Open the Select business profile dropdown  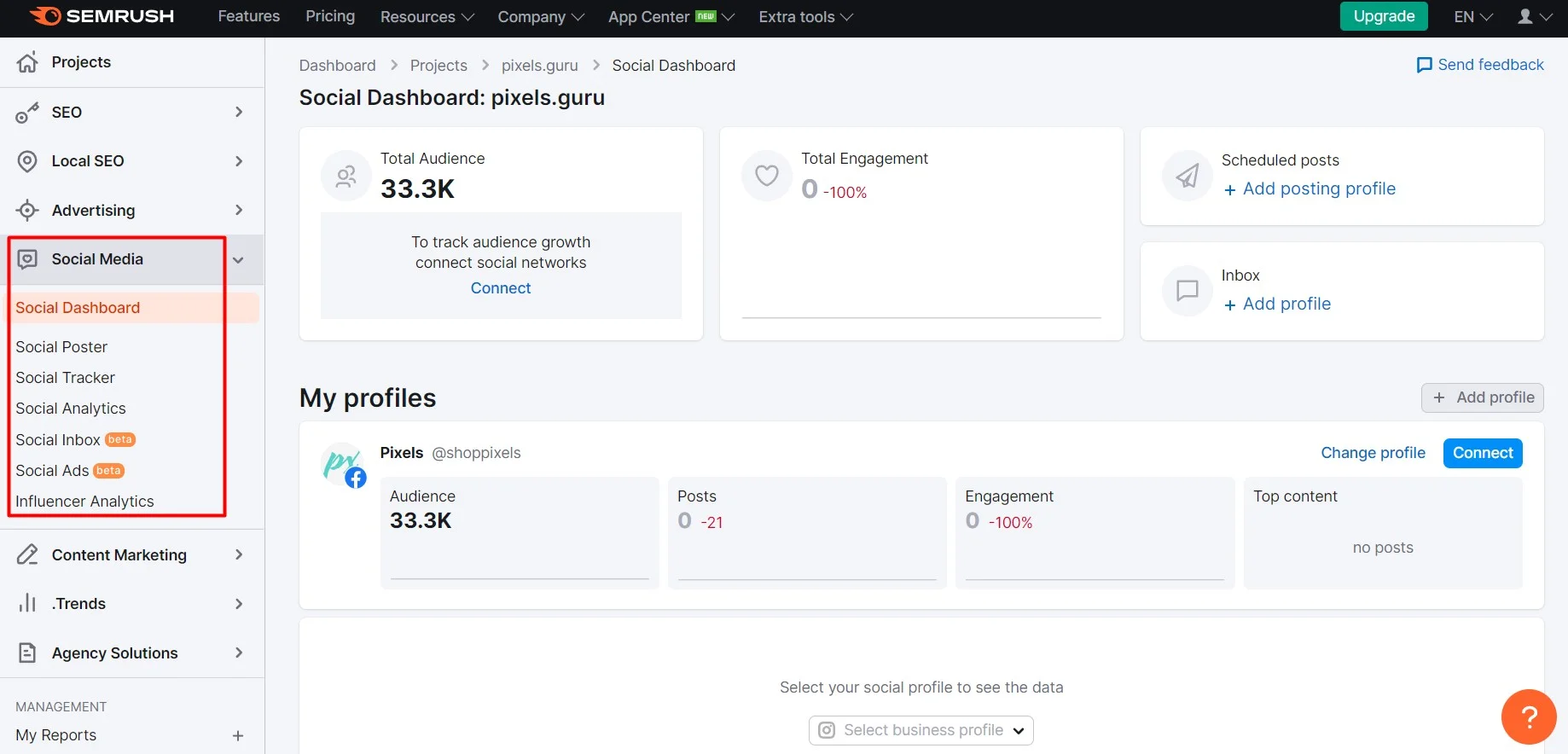click(x=921, y=730)
